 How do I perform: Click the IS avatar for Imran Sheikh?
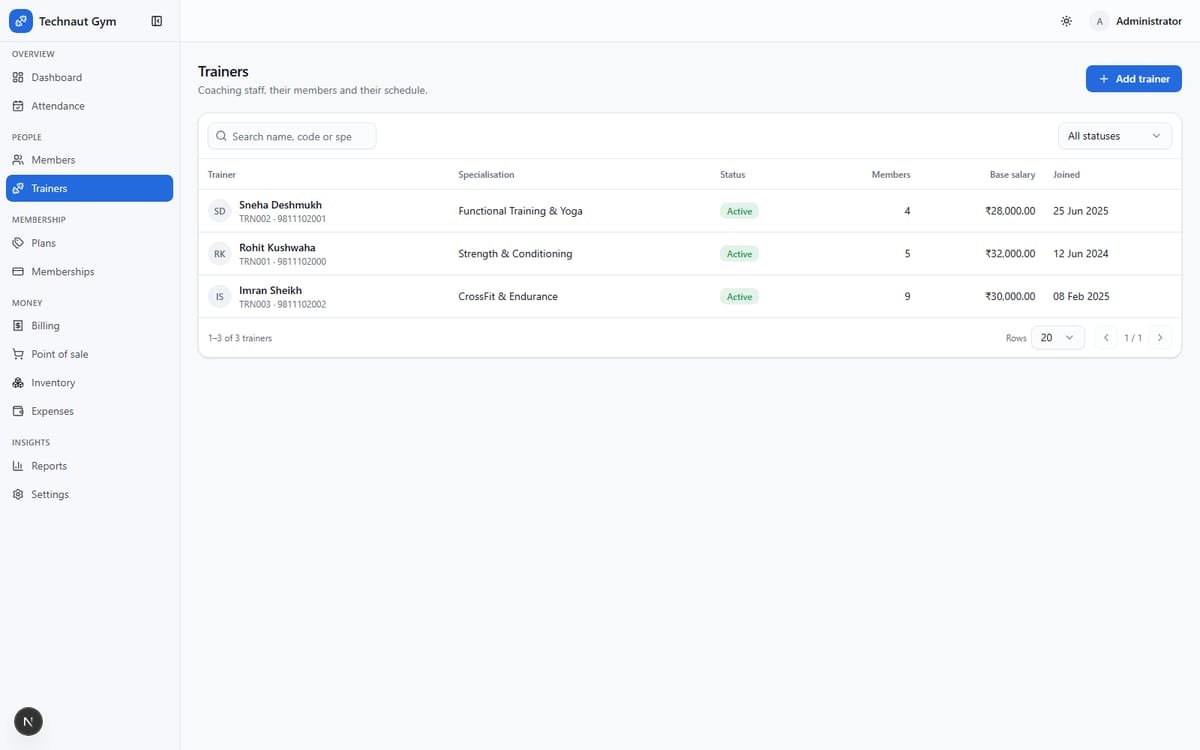coord(220,297)
